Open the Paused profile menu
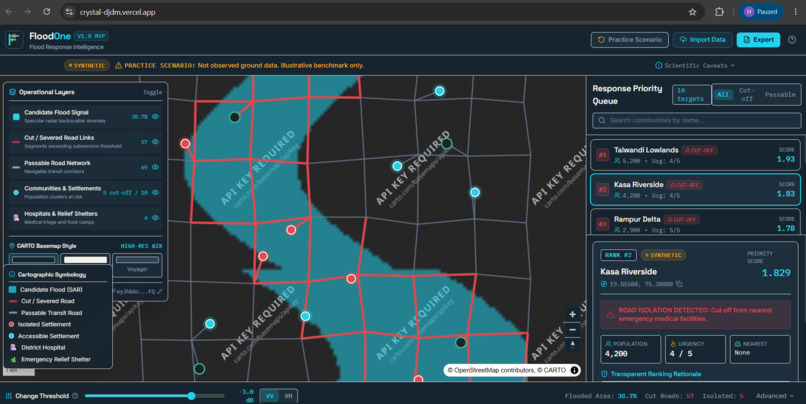806x404 pixels. click(x=761, y=12)
